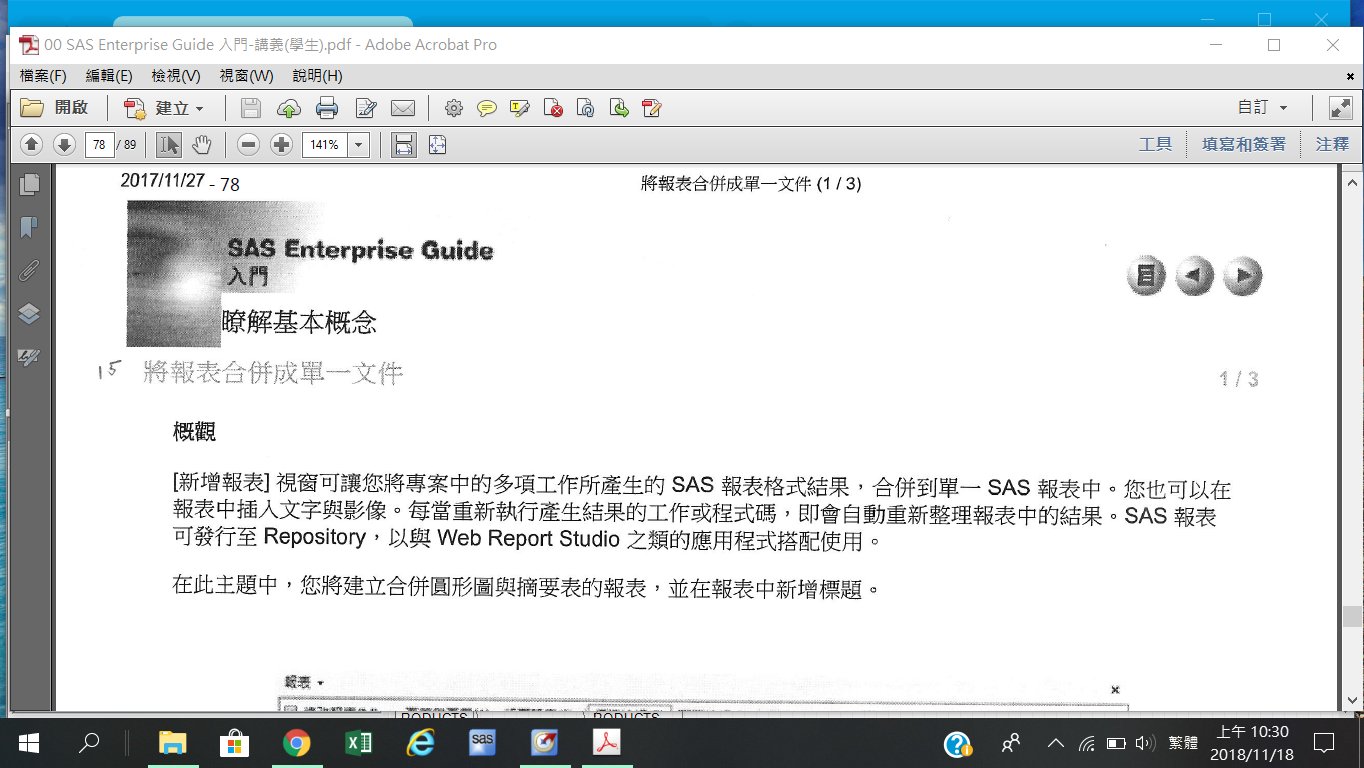Open signatures side panel icon

point(29,357)
